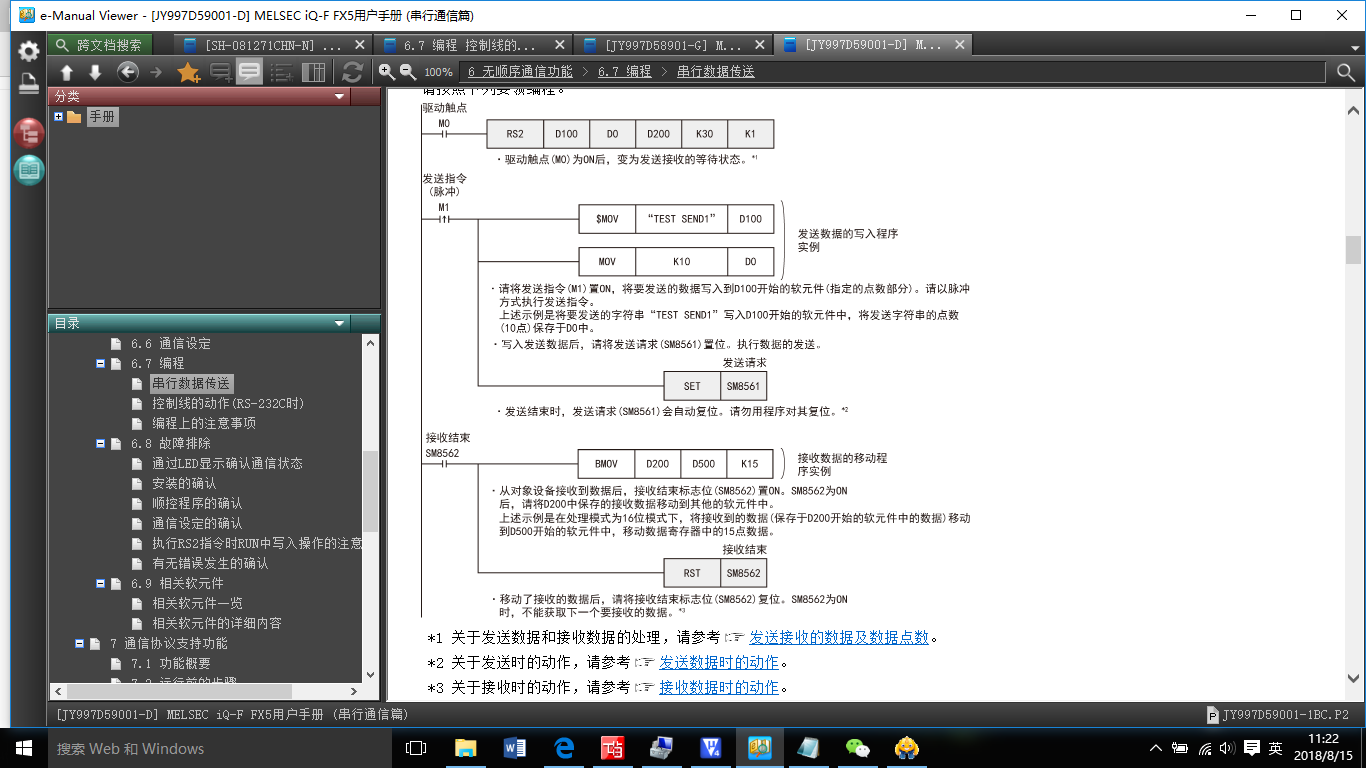Open the 发送接收的数据及数据点数 link

(839, 637)
